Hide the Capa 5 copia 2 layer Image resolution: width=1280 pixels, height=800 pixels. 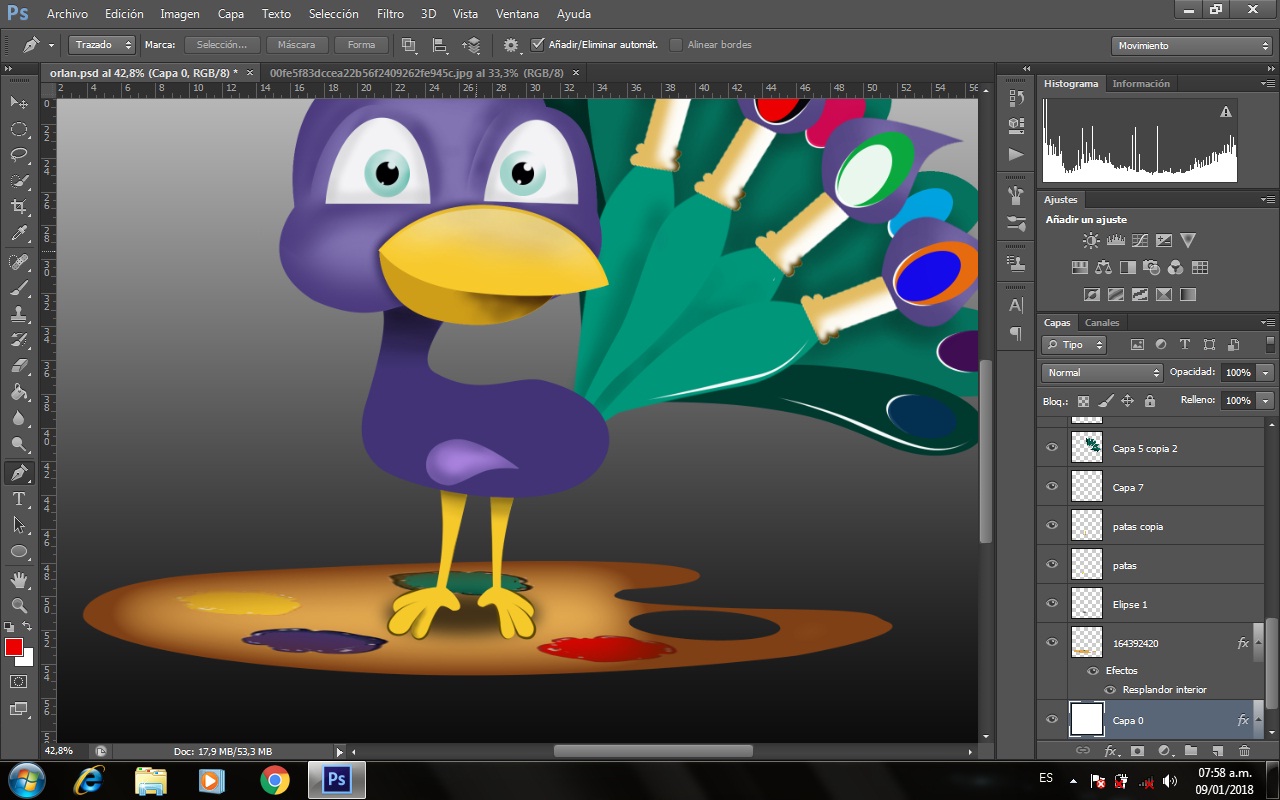(1051, 448)
